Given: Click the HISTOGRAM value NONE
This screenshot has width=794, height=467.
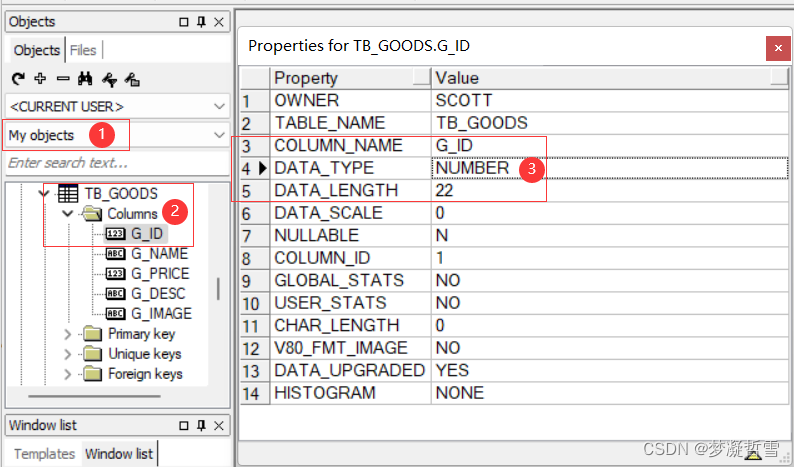Looking at the screenshot, I should (x=610, y=393).
